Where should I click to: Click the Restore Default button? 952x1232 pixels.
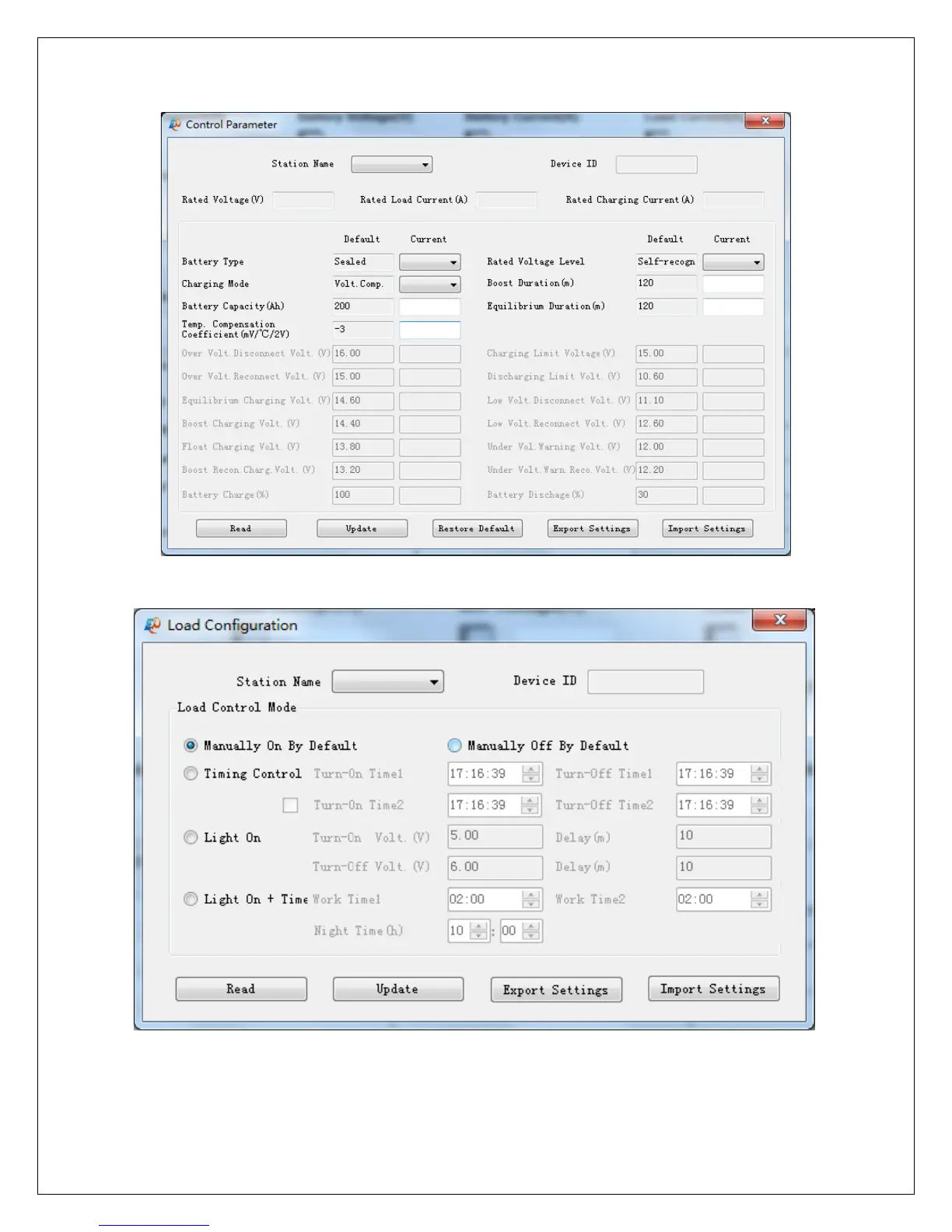(x=478, y=529)
